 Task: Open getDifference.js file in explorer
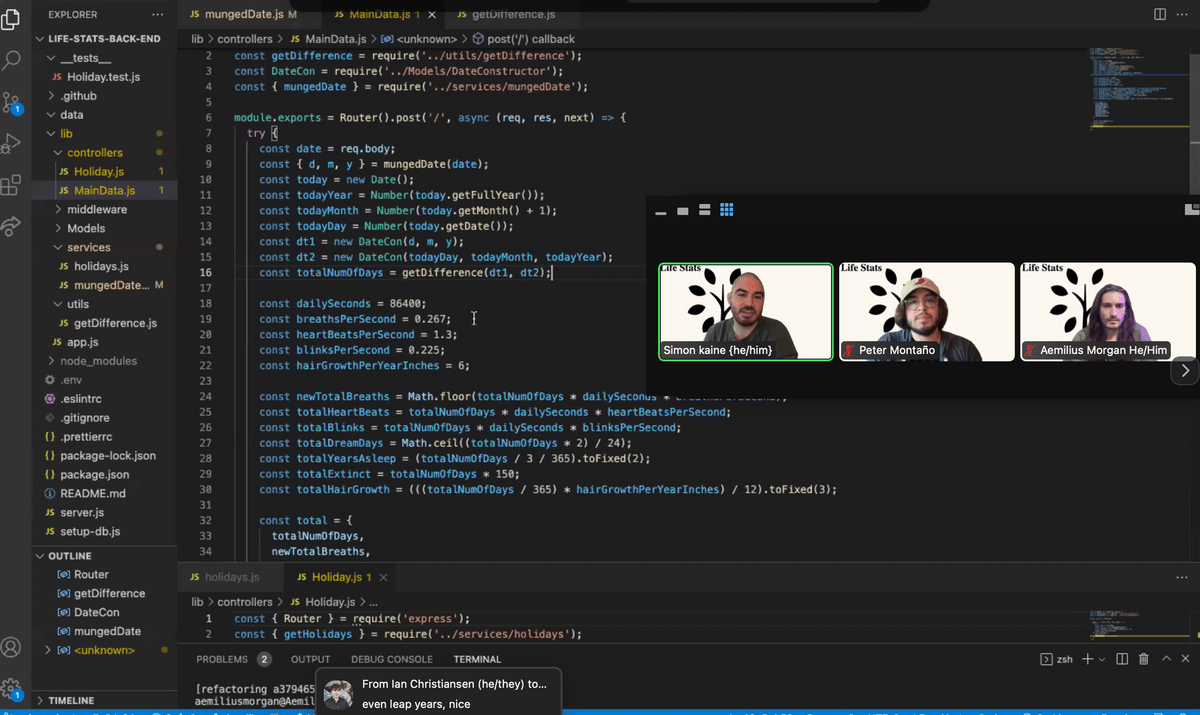[104, 324]
